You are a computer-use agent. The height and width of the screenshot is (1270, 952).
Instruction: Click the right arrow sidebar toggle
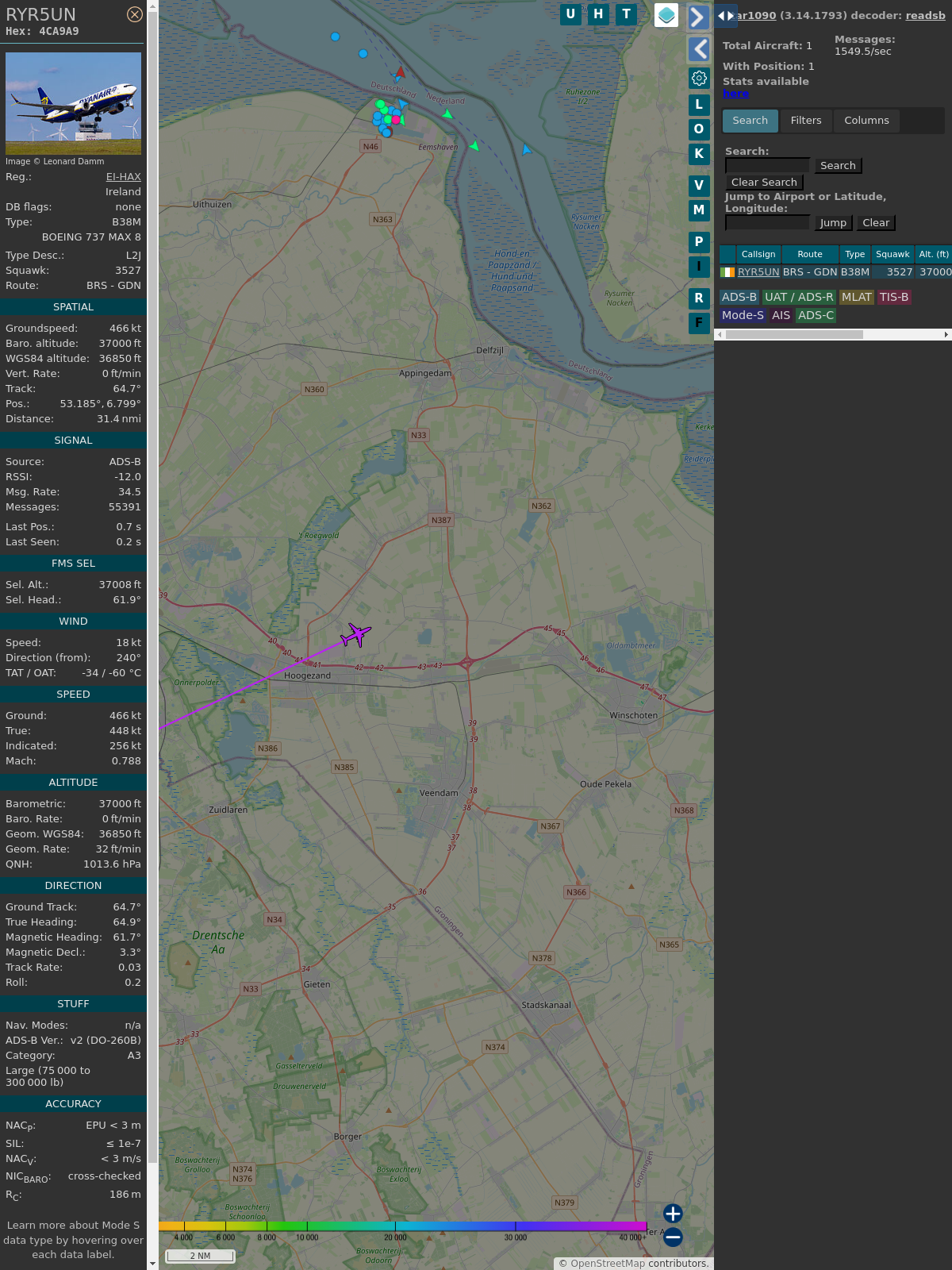[x=698, y=17]
